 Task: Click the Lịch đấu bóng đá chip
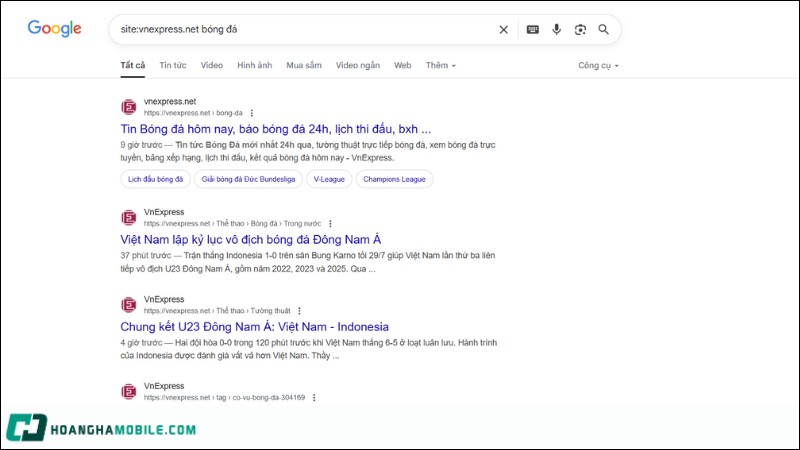tap(156, 179)
